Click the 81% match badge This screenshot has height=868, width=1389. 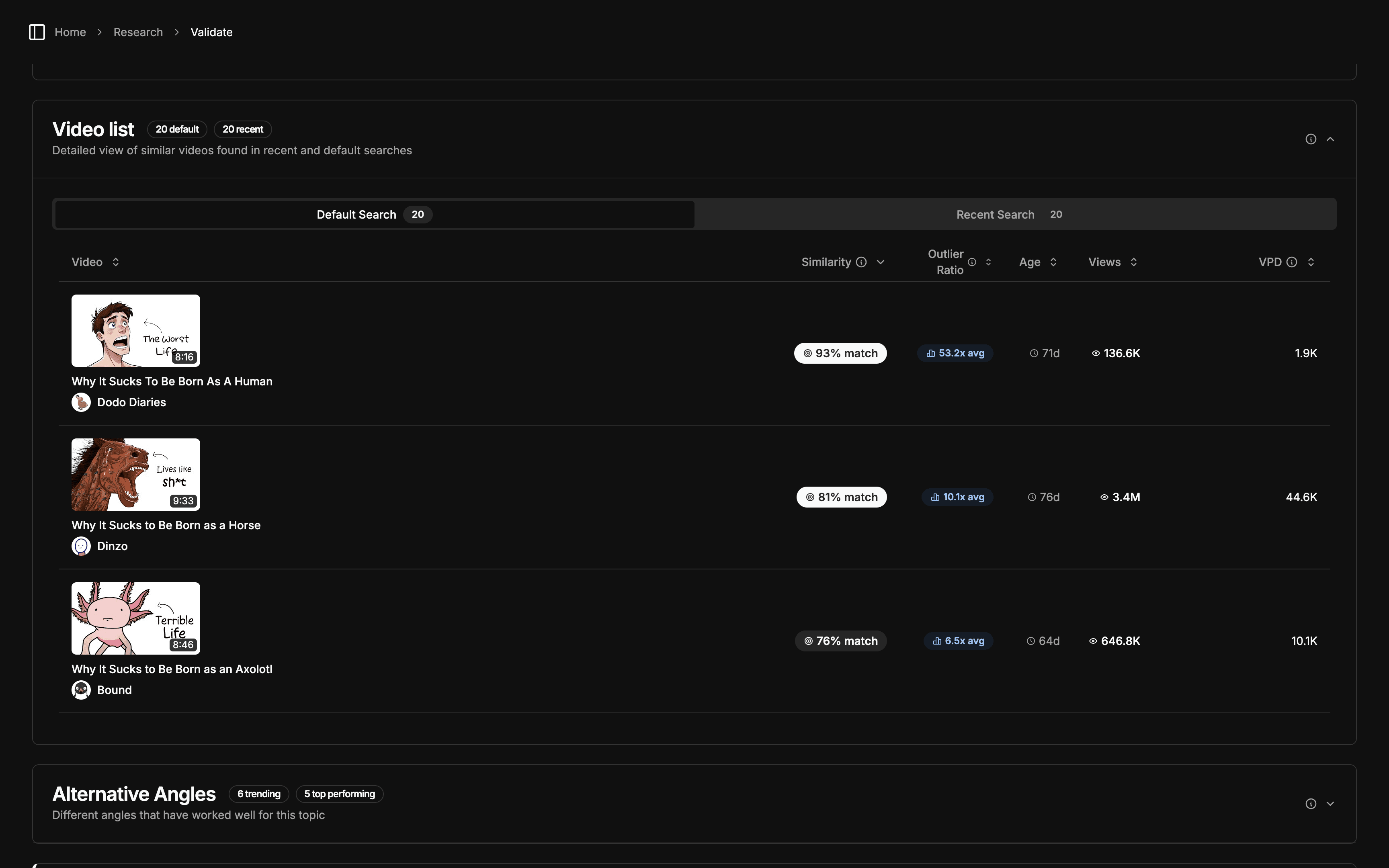pyautogui.click(x=842, y=497)
